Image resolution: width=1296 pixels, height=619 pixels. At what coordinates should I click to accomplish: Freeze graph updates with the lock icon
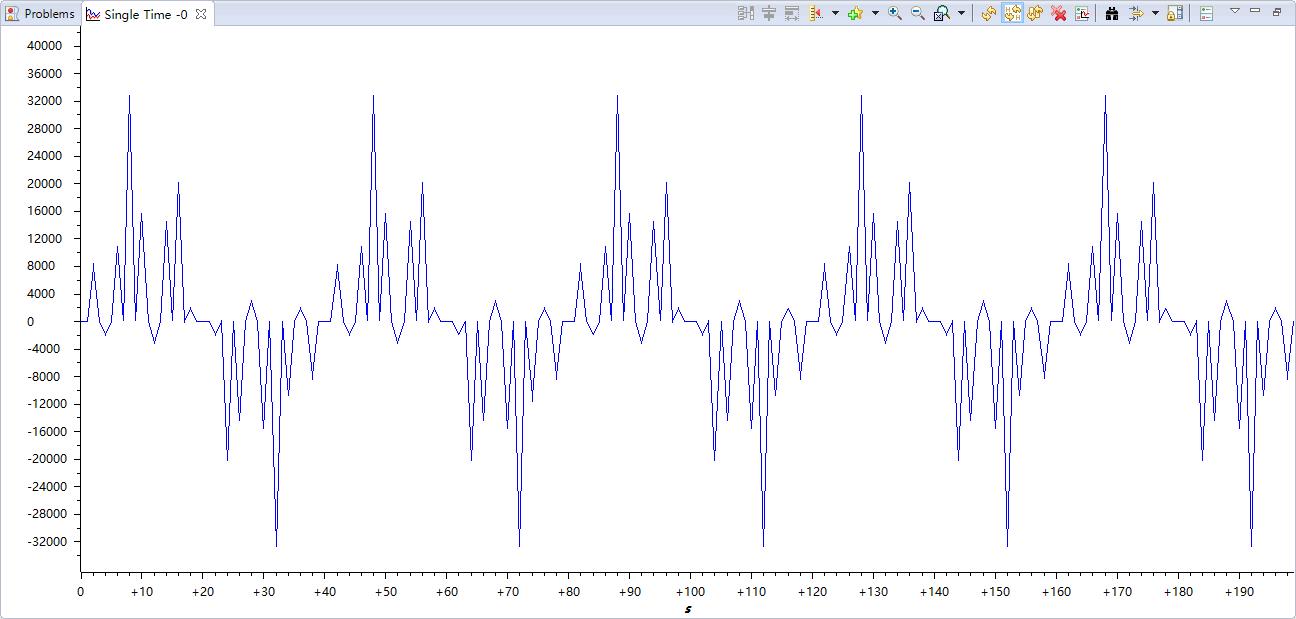[x=1173, y=13]
